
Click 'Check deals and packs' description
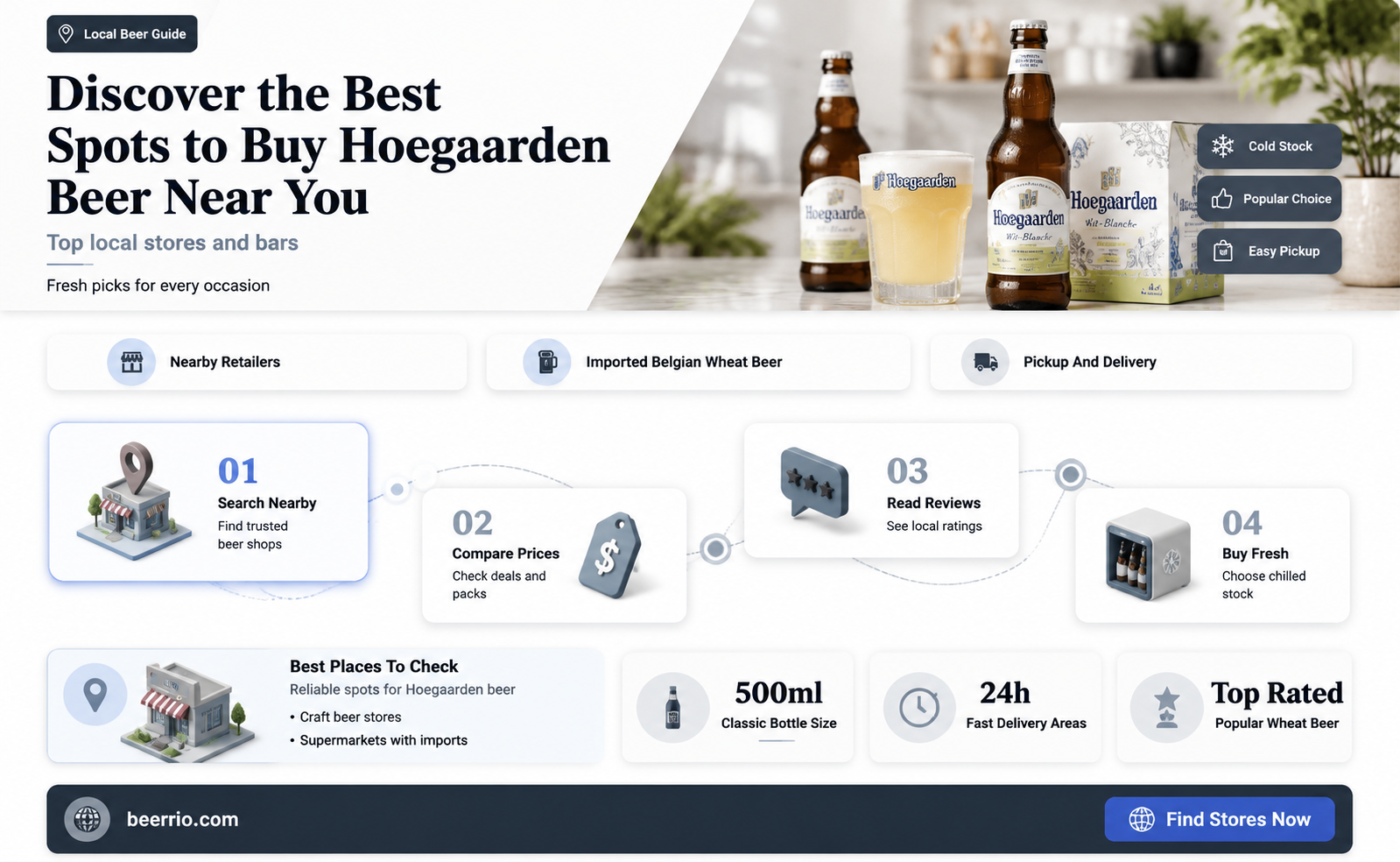[499, 584]
